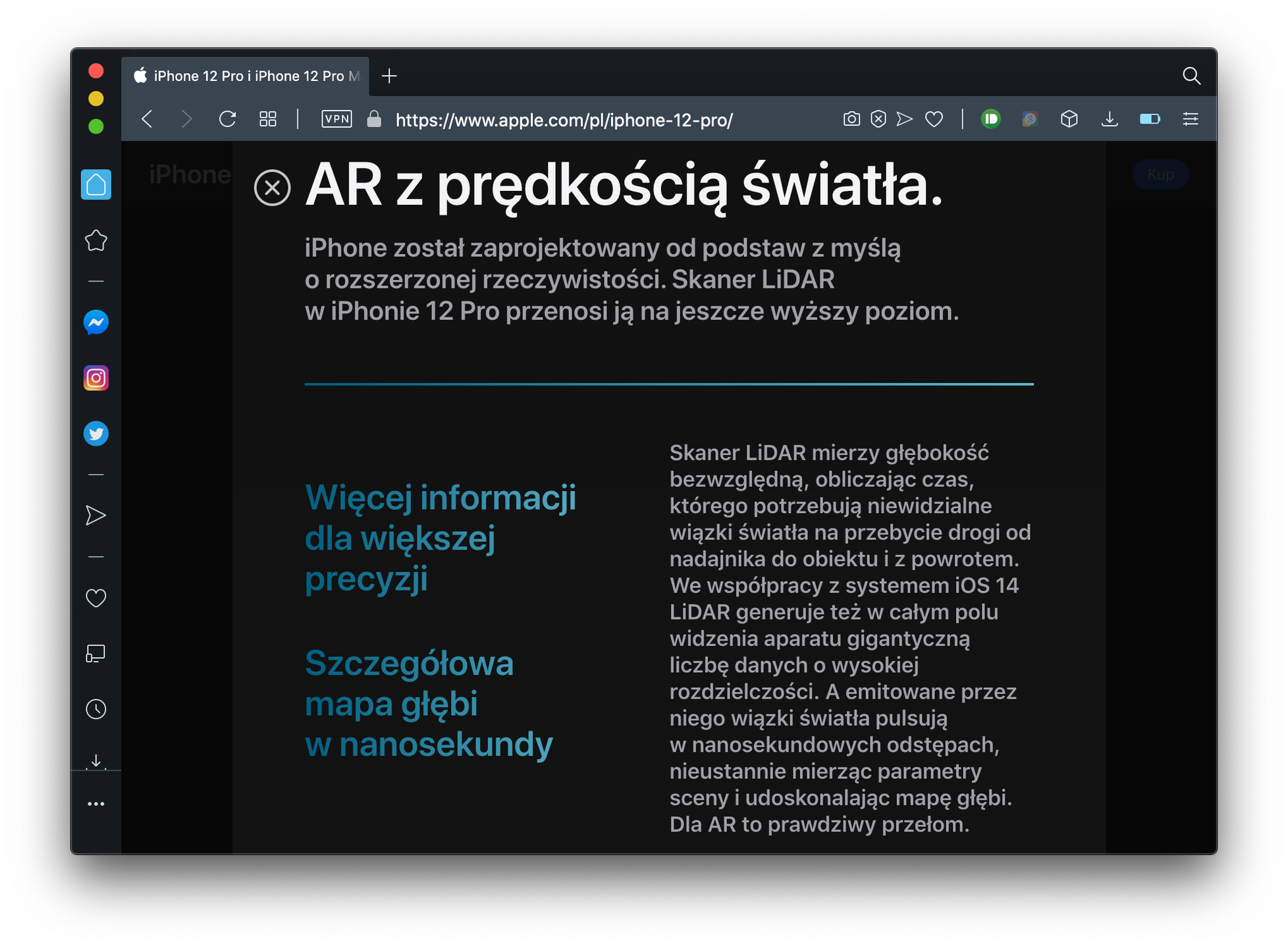Viewport: 1288px width, 948px height.
Task: Click the dimmed Kup button
Action: 1160,174
